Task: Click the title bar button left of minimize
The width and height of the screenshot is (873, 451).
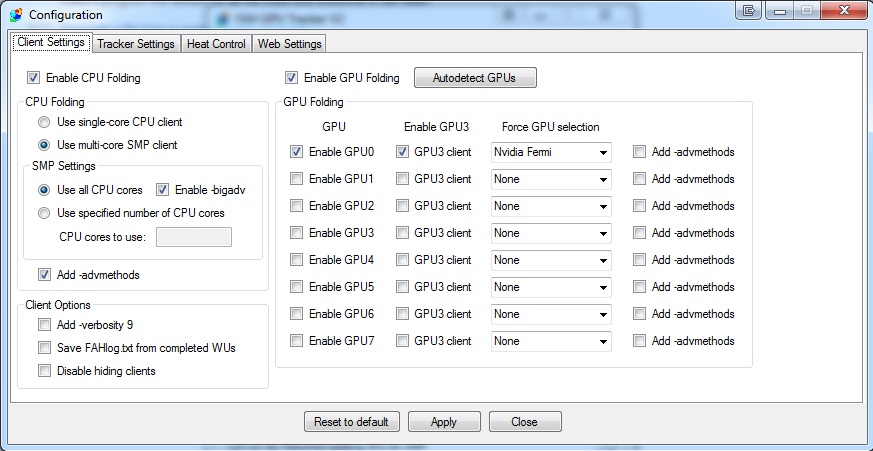Action: (x=750, y=11)
